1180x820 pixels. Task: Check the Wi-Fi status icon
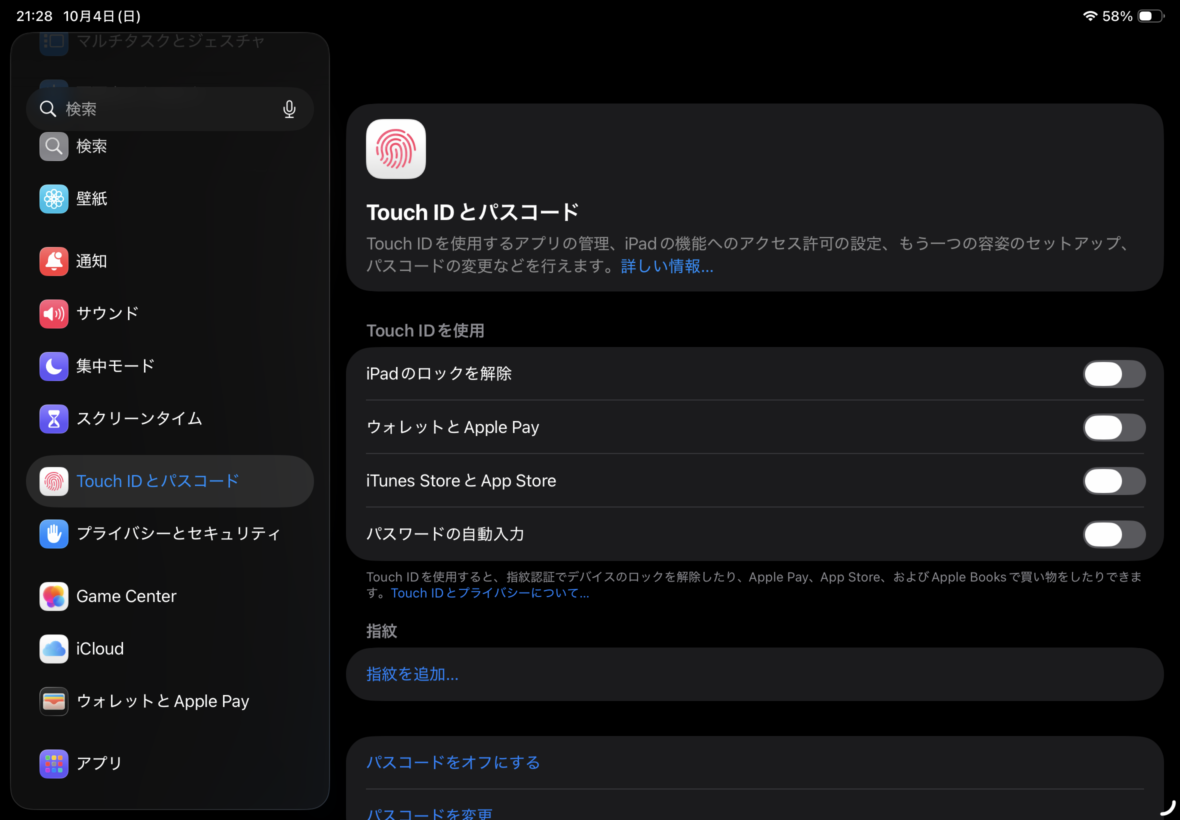coord(1090,16)
